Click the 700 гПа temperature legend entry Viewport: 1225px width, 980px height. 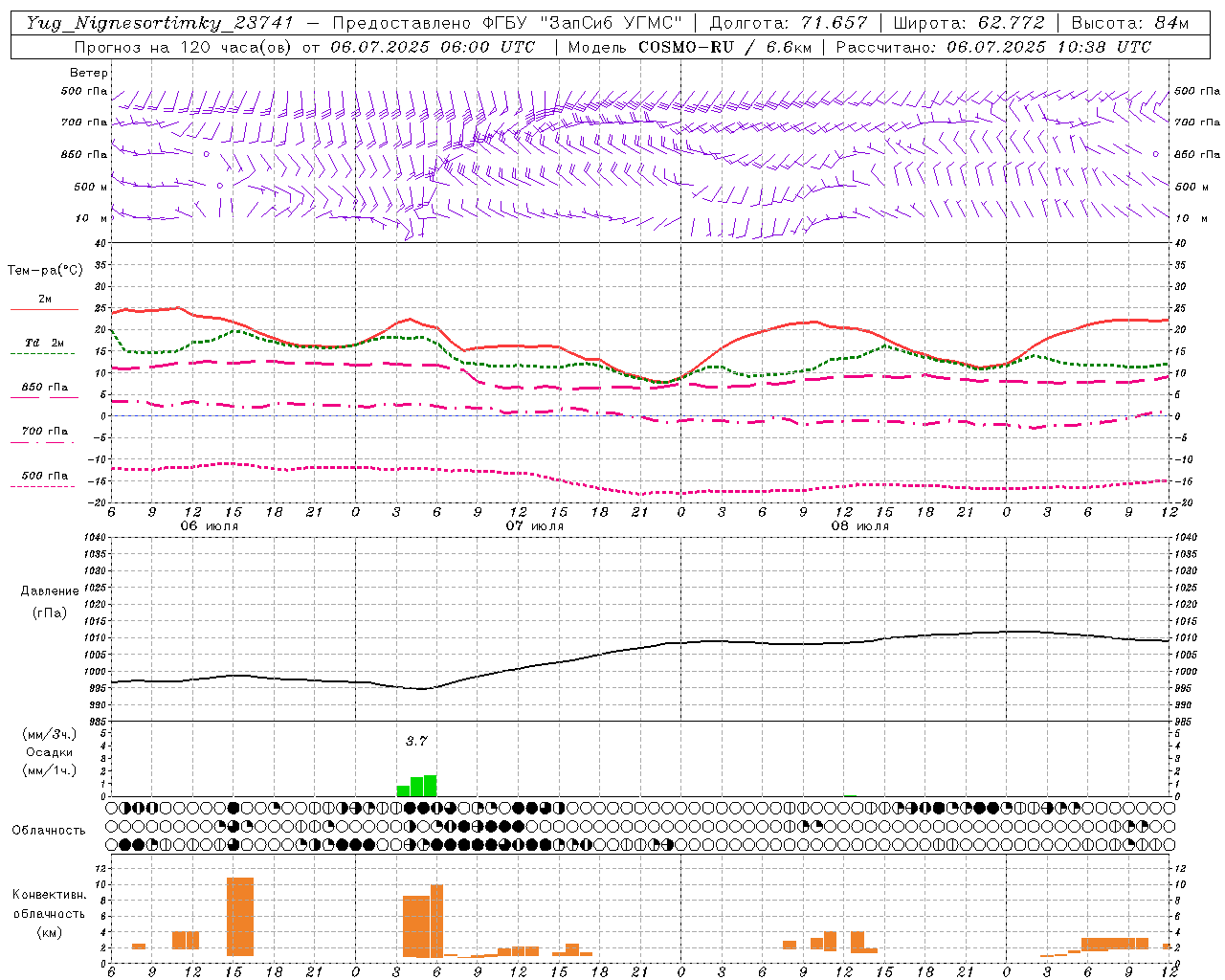tap(45, 432)
